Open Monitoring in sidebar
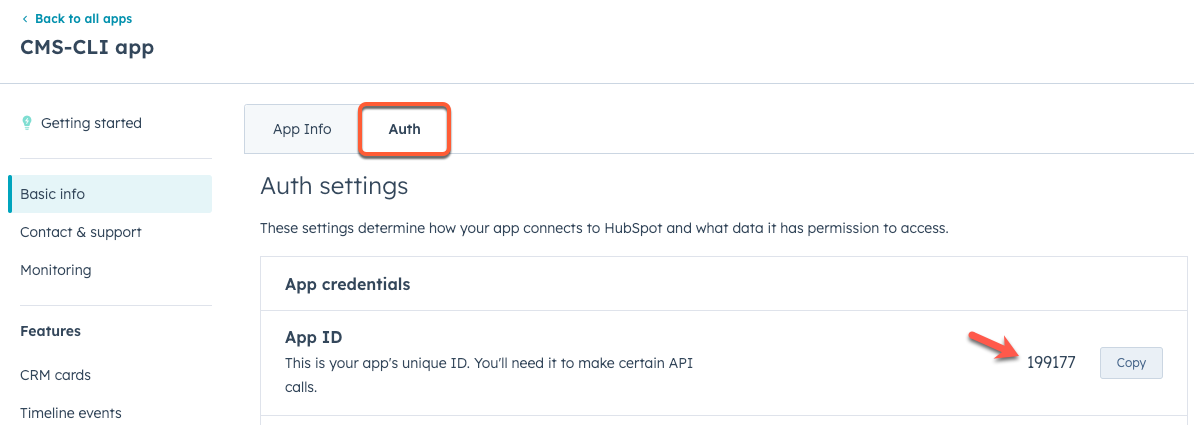The image size is (1194, 425). point(56,270)
